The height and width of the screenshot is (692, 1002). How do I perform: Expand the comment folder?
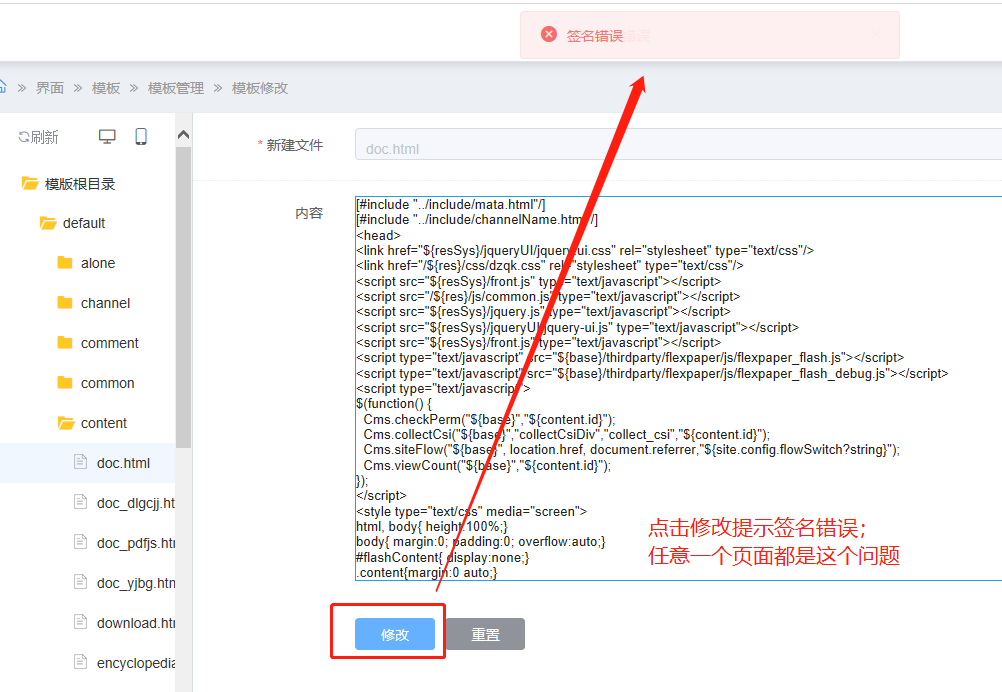[109, 343]
